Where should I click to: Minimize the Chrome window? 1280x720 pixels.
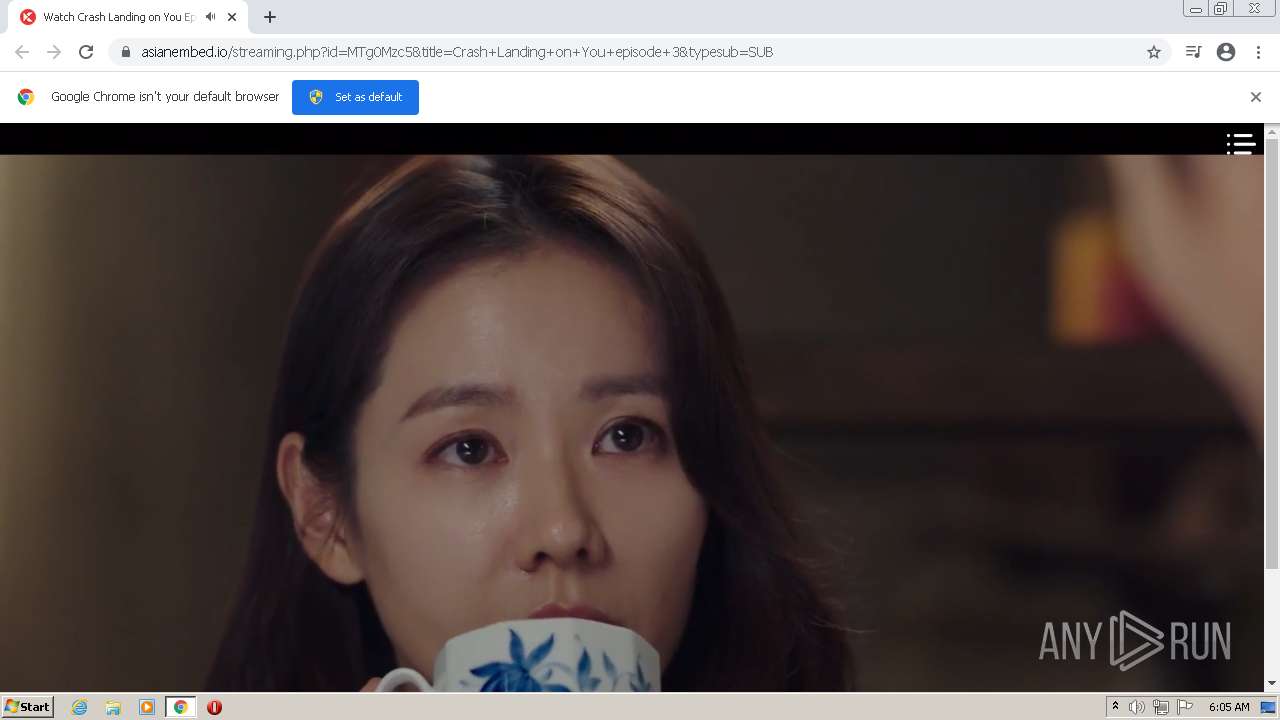1196,9
